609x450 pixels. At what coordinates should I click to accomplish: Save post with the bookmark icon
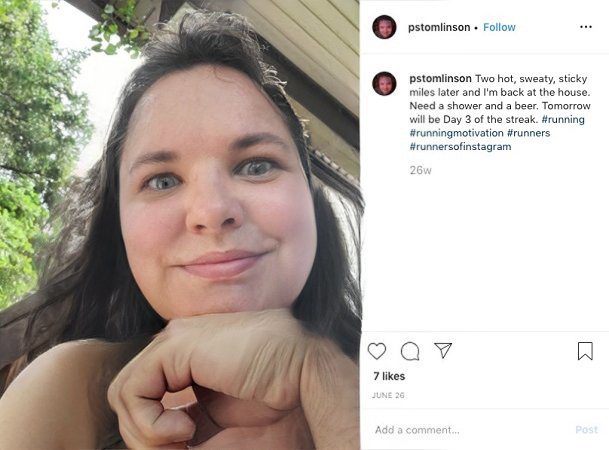585,351
